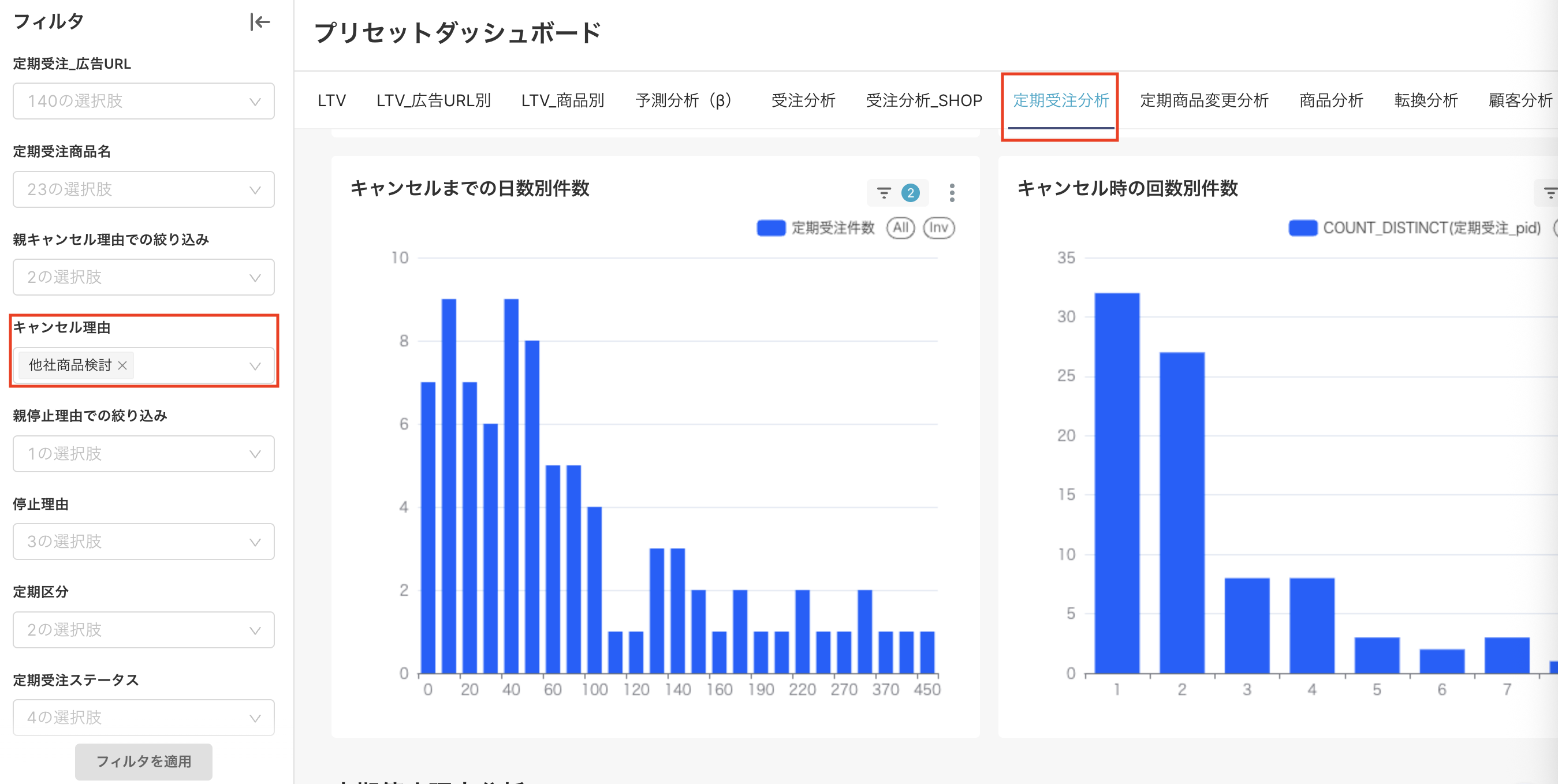1558x784 pixels.
Task: Click プリセットダッシュボード page title
Action: pyautogui.click(x=458, y=33)
